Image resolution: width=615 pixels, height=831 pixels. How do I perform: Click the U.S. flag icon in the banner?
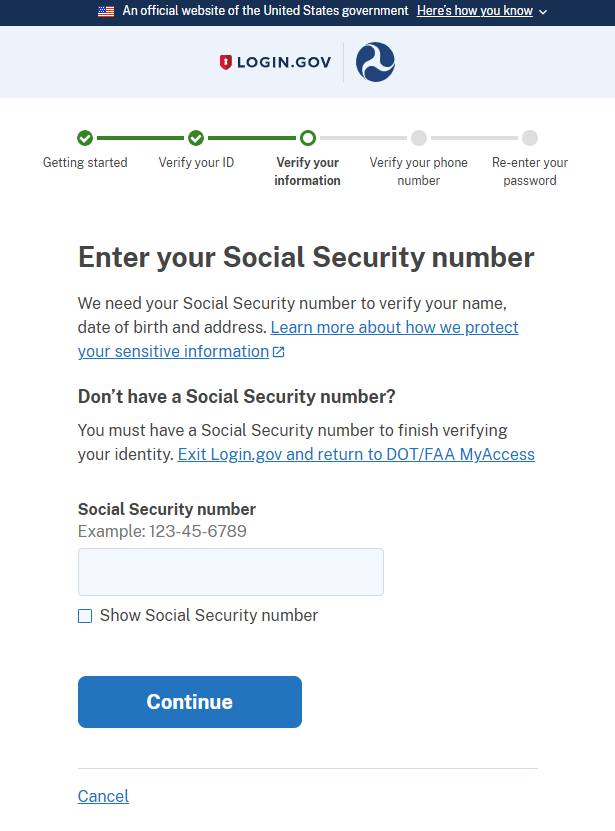click(106, 12)
